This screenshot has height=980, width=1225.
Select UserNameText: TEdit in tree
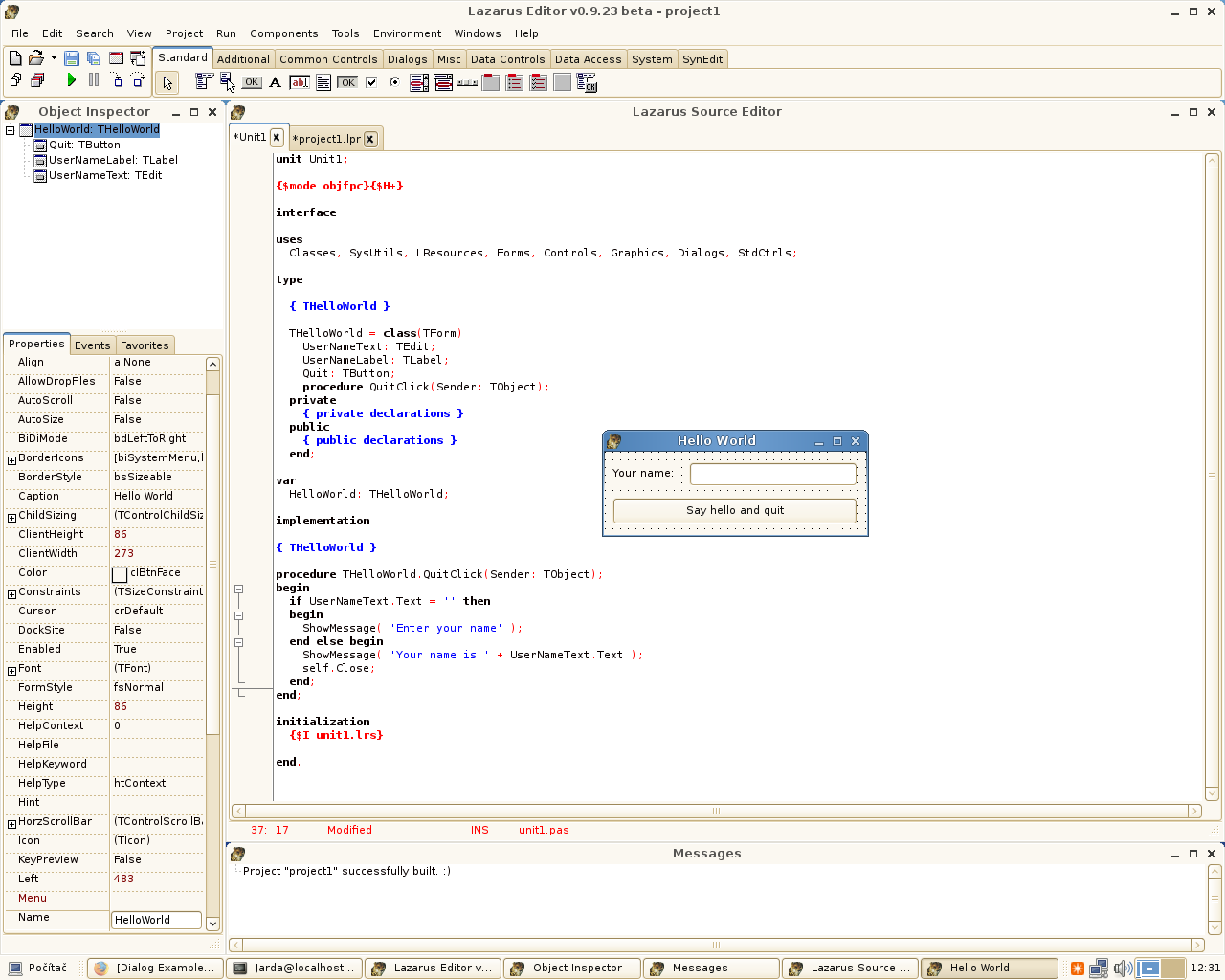105,176
